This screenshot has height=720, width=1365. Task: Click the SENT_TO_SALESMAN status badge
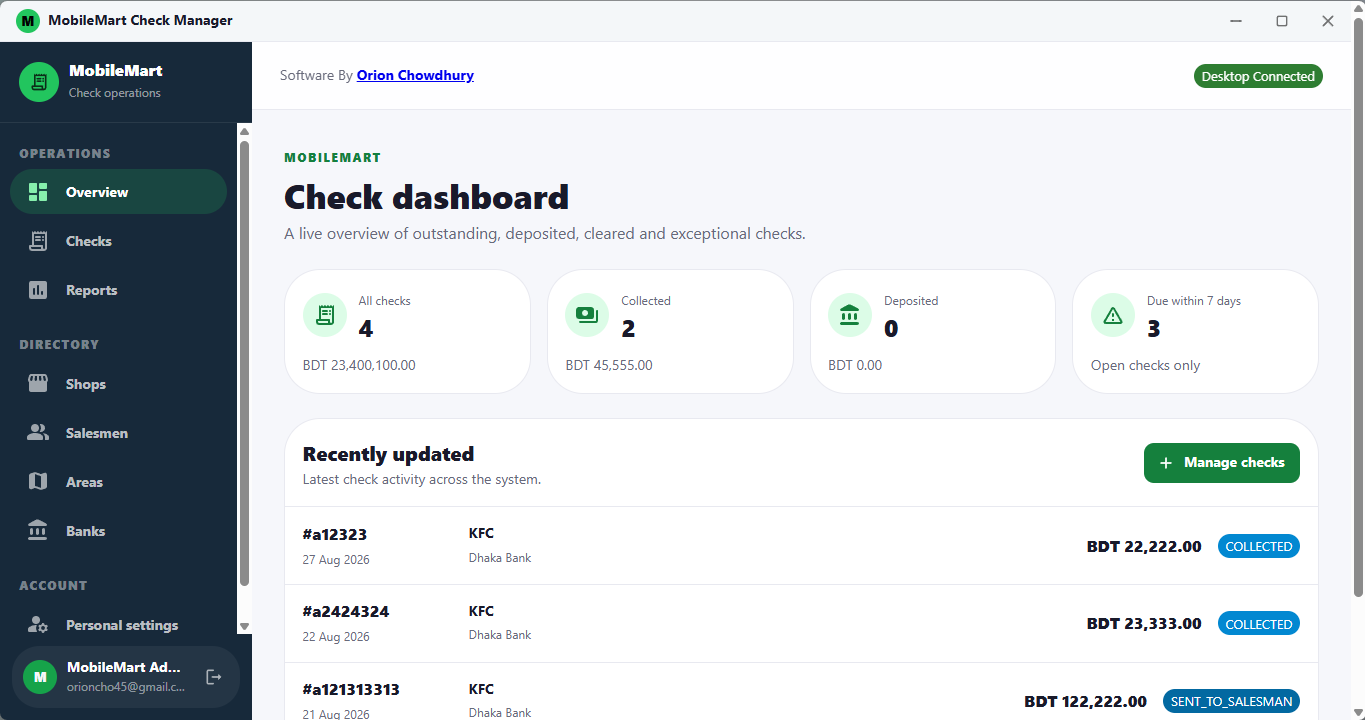(1231, 702)
